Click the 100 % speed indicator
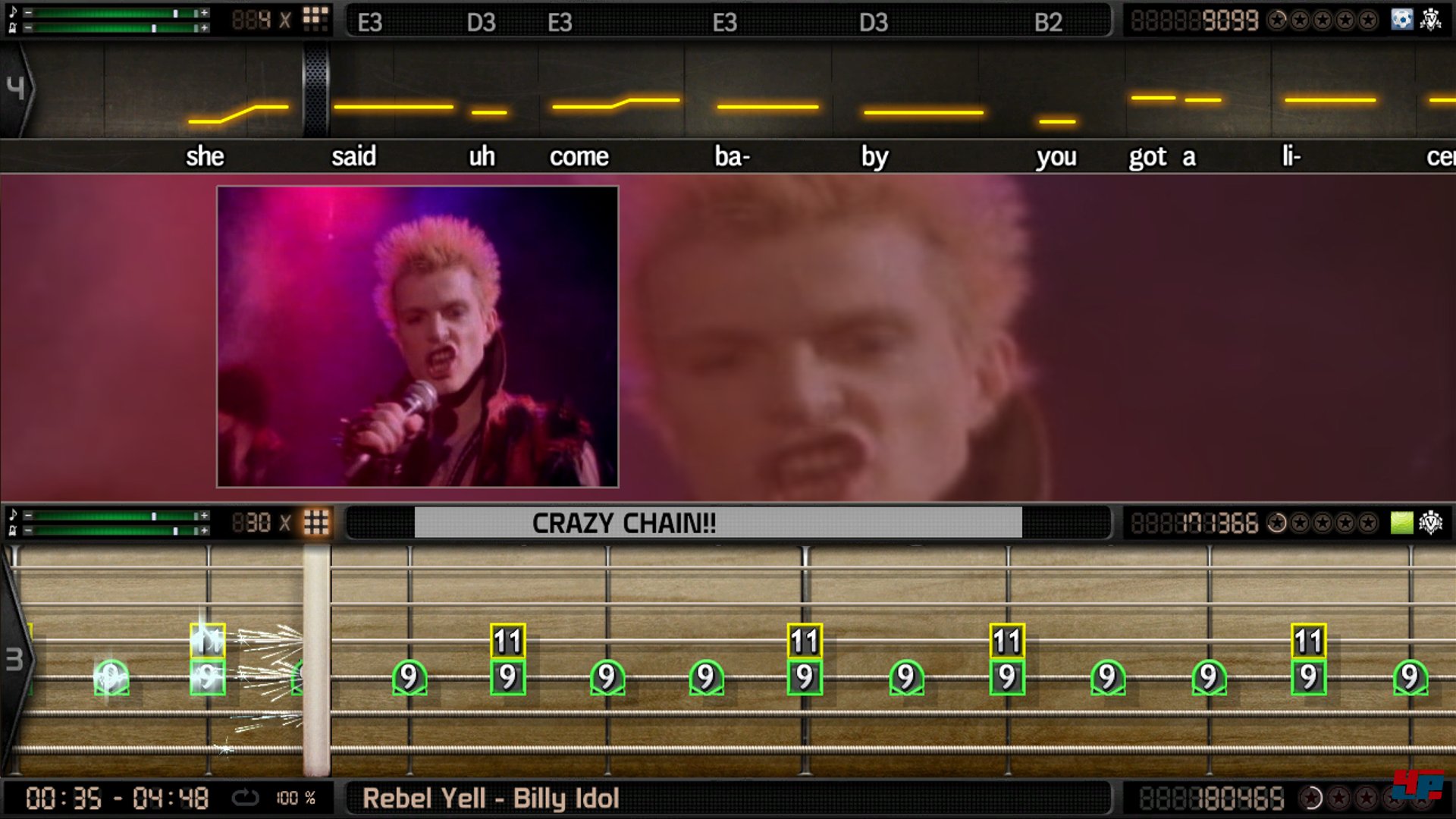The width and height of the screenshot is (1456, 819). coord(296,798)
